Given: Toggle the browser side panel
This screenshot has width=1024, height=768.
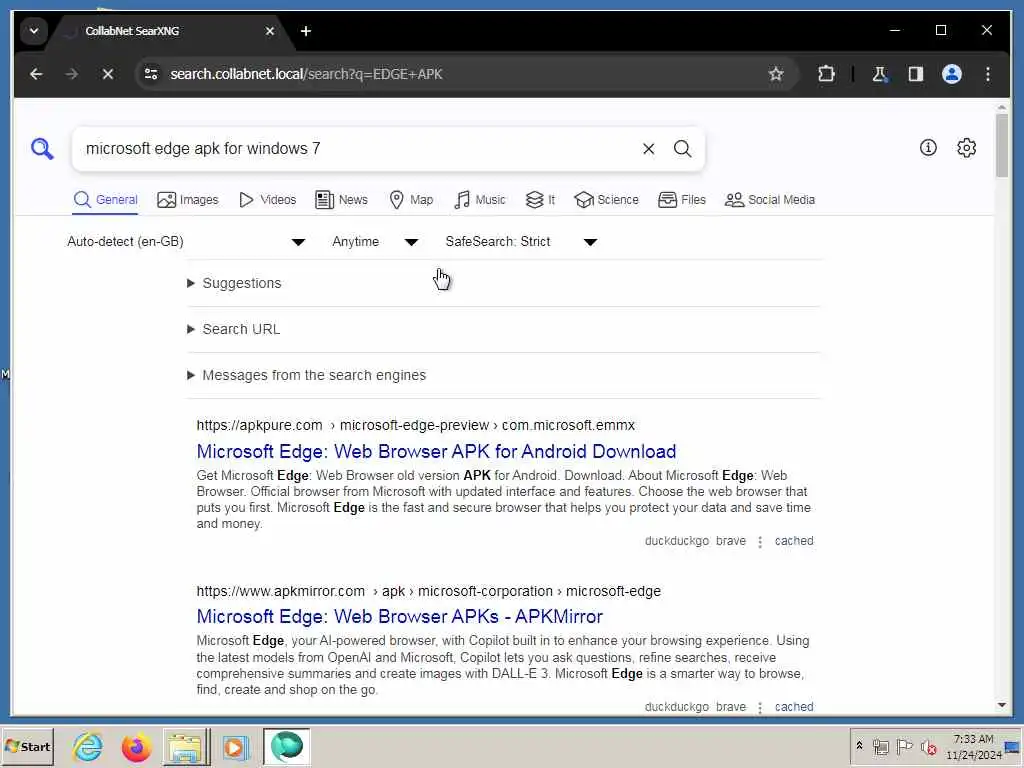Looking at the screenshot, I should pyautogui.click(x=916, y=74).
